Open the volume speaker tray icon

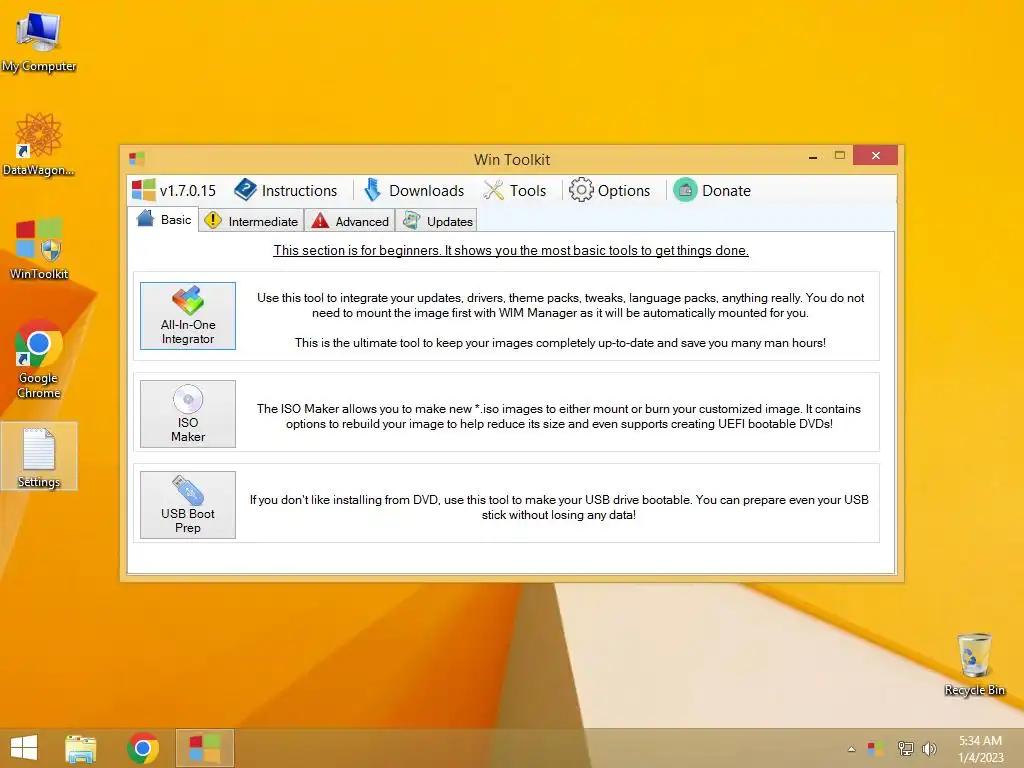[x=929, y=748]
